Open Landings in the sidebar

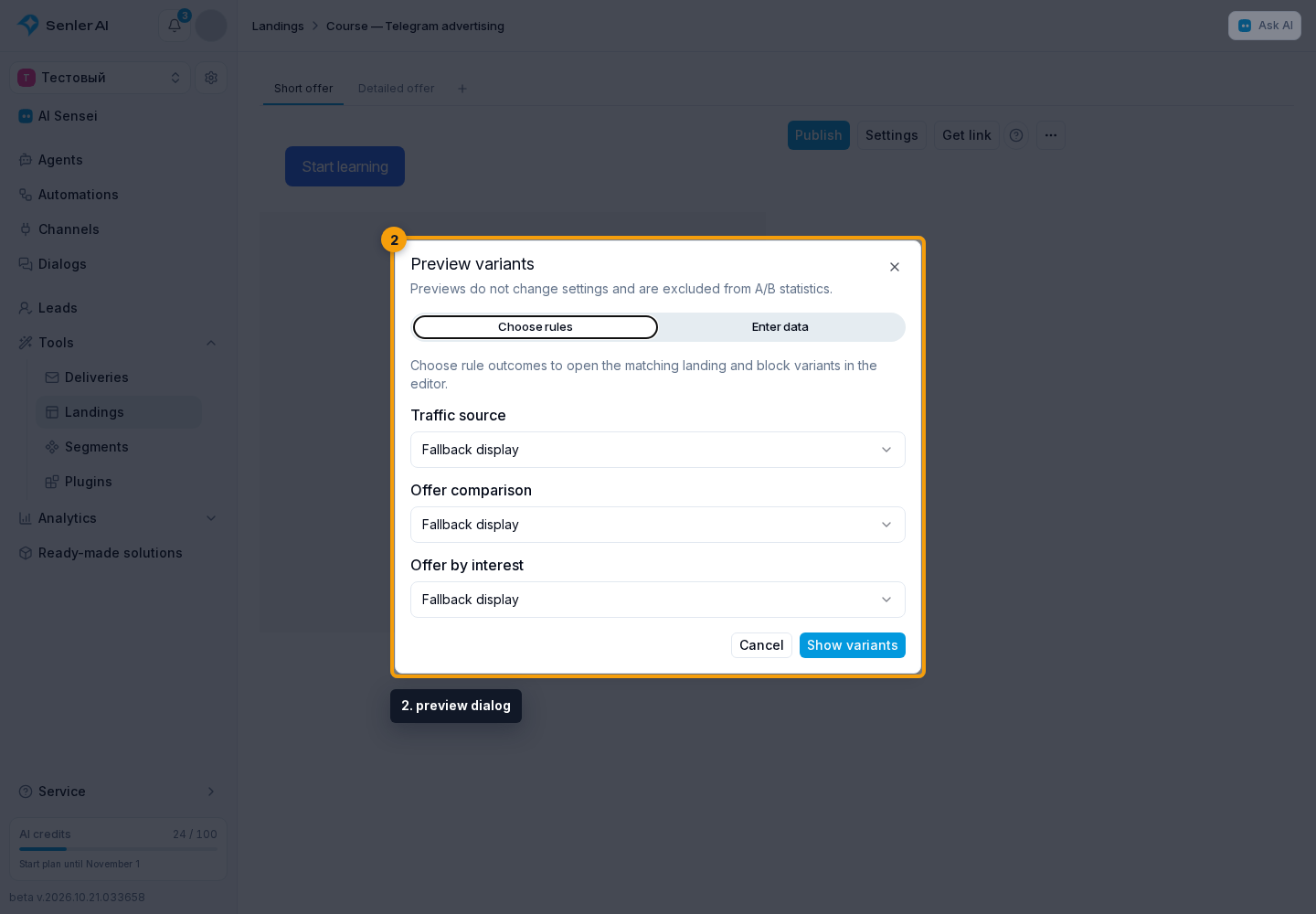click(x=119, y=412)
